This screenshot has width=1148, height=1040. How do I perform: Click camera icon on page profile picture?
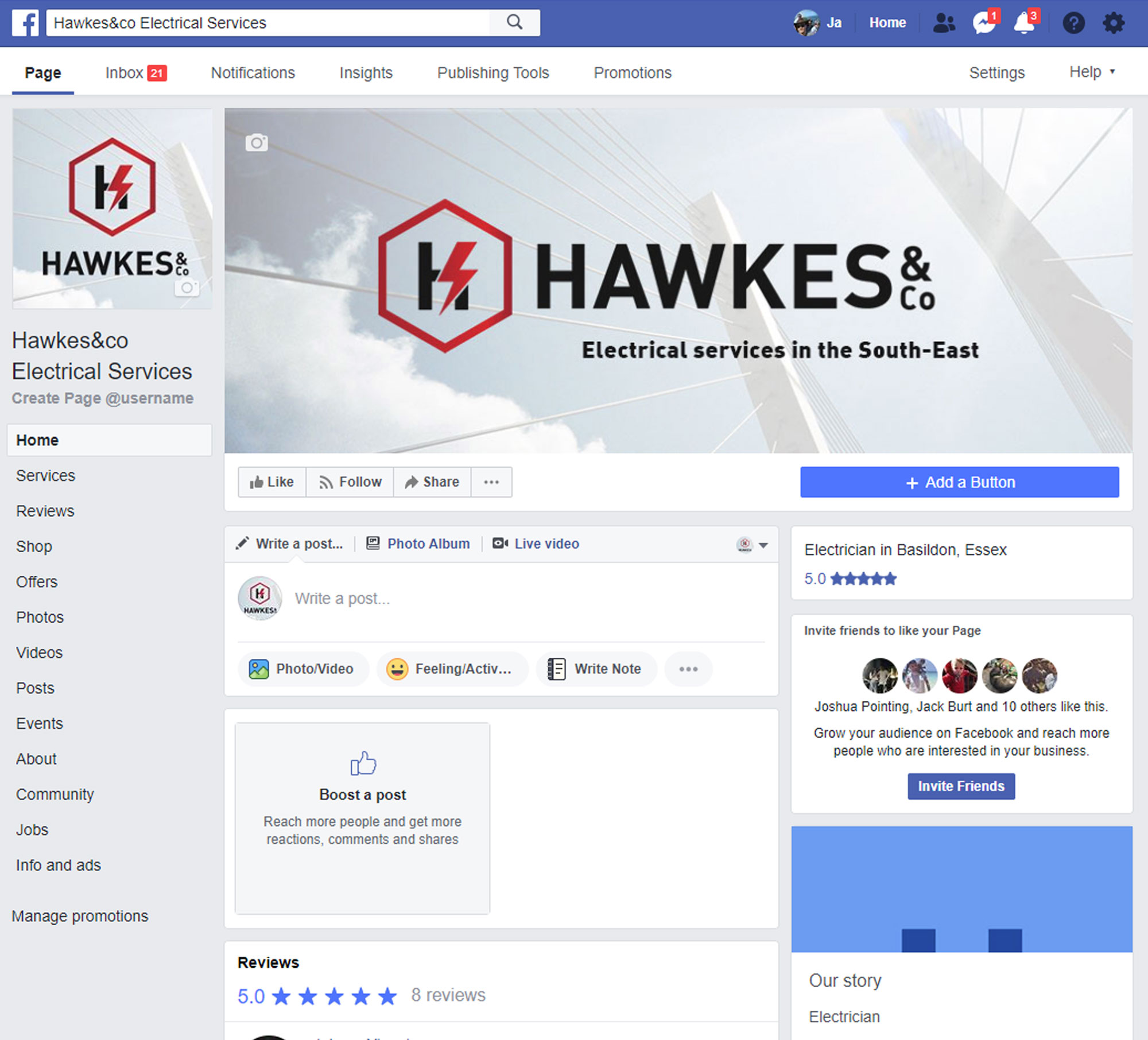coord(187,287)
